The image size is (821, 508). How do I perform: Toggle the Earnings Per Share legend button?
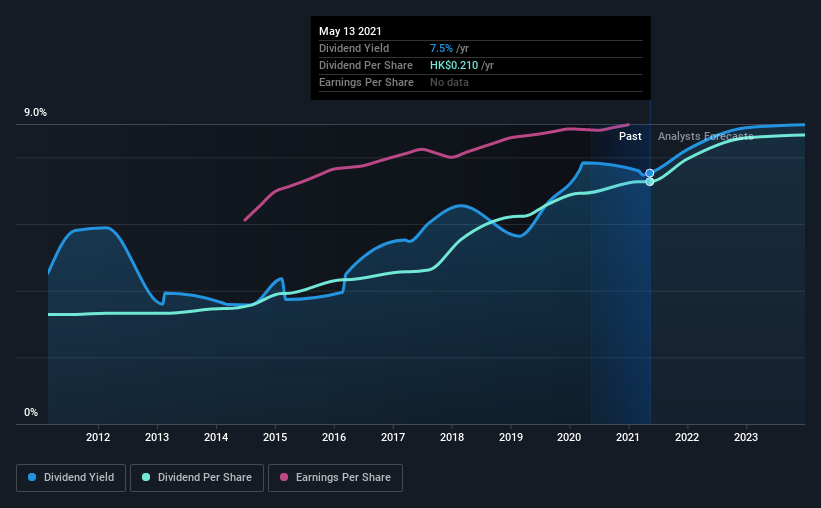point(335,478)
